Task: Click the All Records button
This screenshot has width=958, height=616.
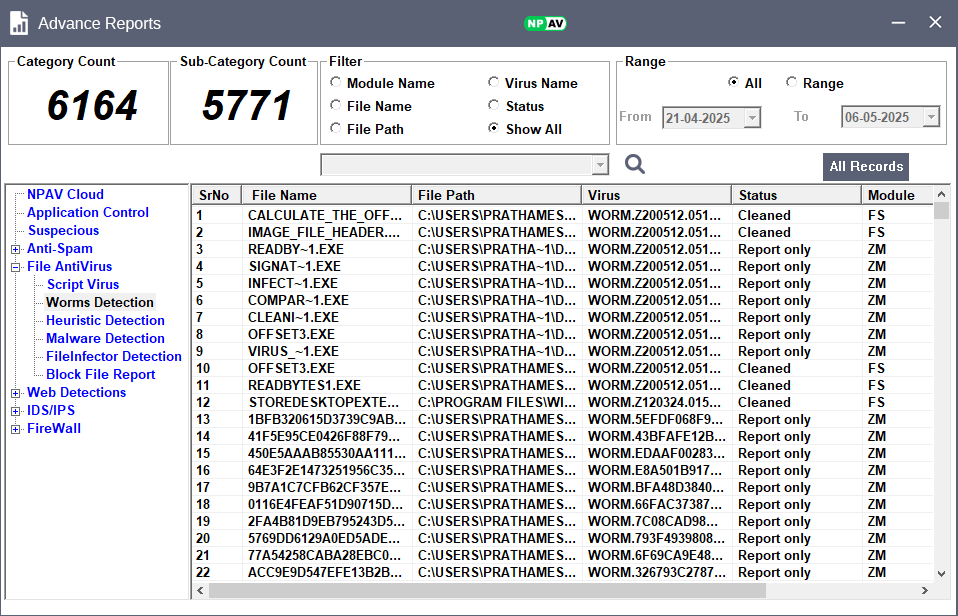Action: (866, 167)
